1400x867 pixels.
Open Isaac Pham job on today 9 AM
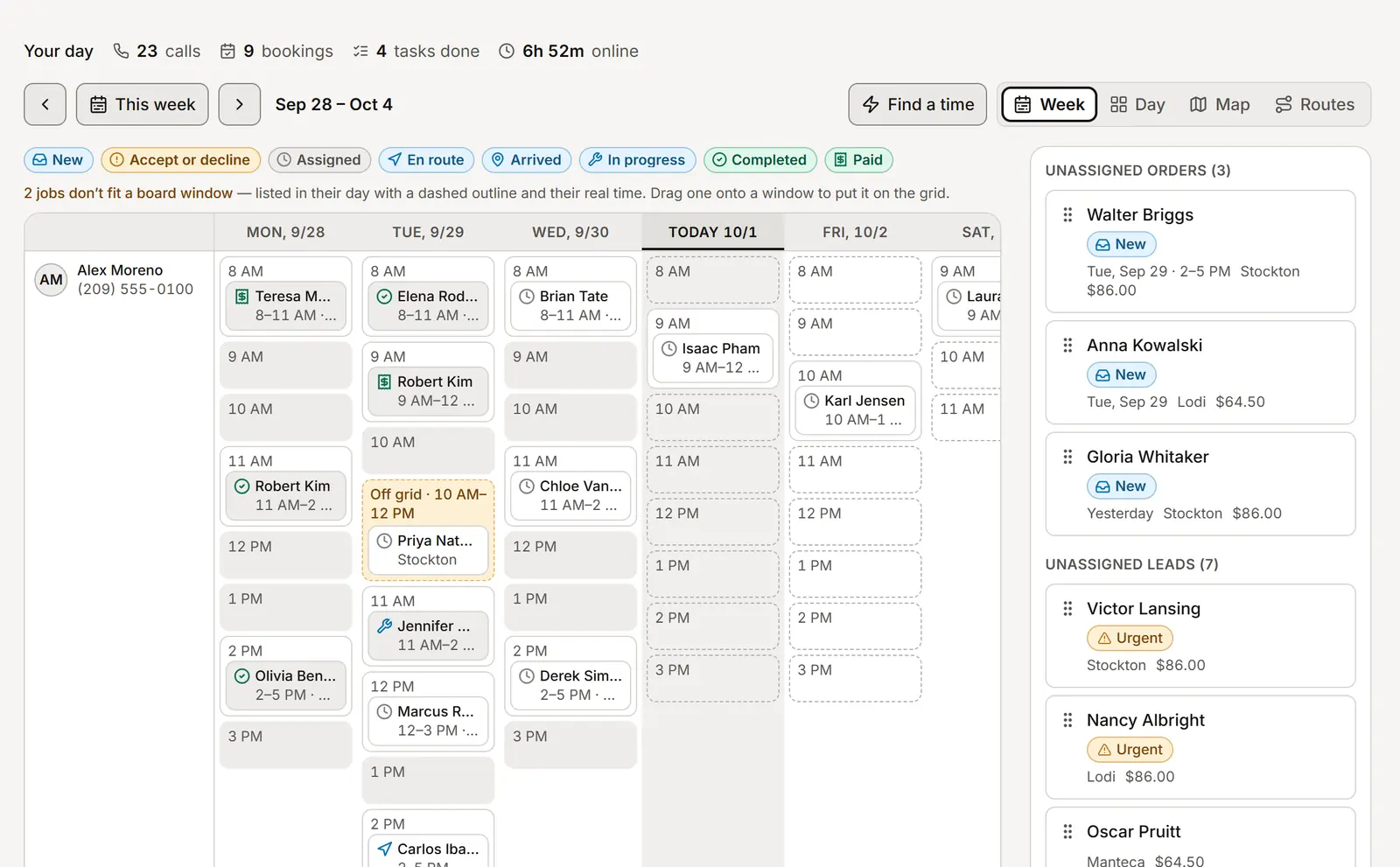click(712, 358)
